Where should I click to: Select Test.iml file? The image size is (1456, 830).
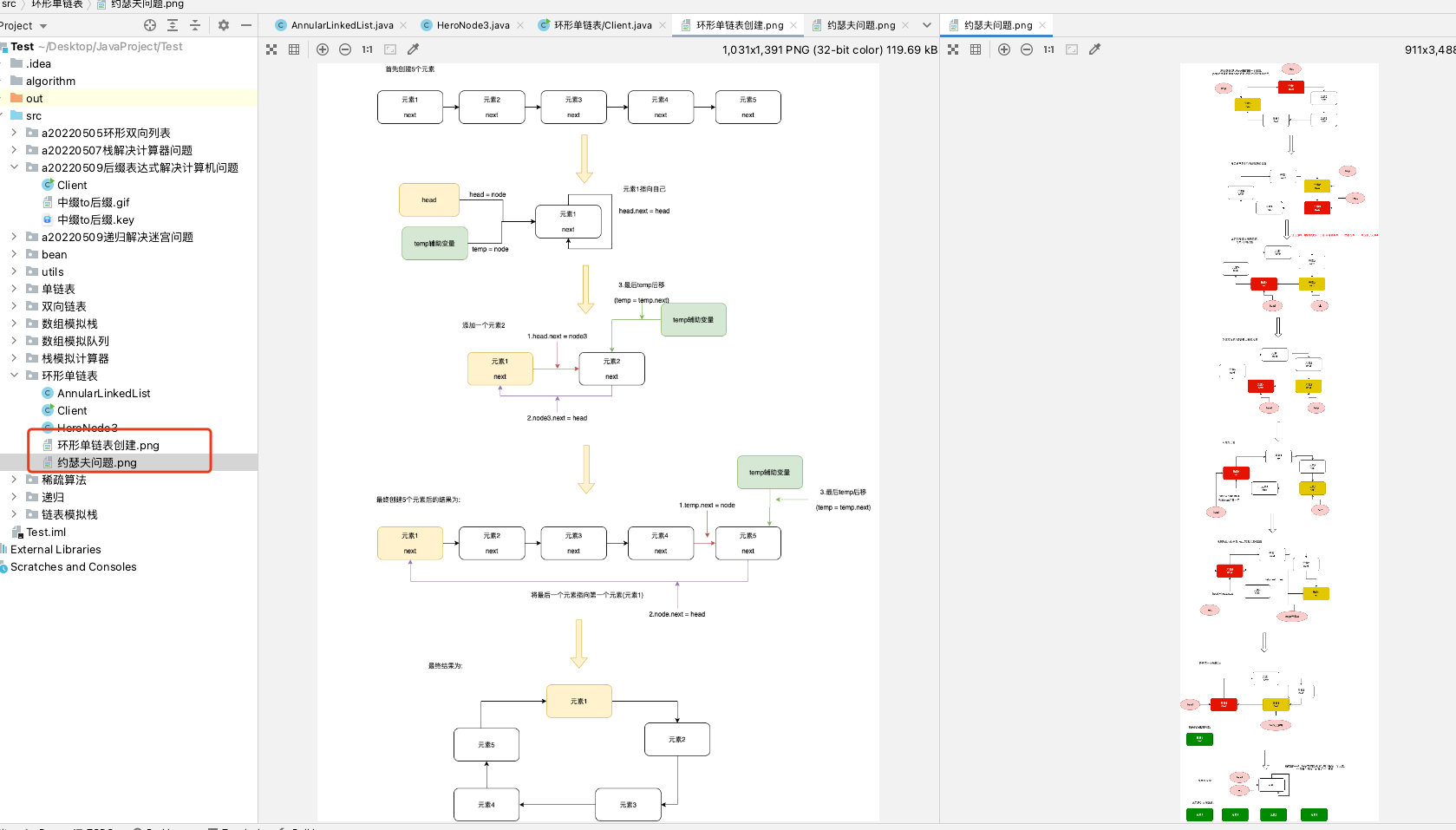pos(45,532)
